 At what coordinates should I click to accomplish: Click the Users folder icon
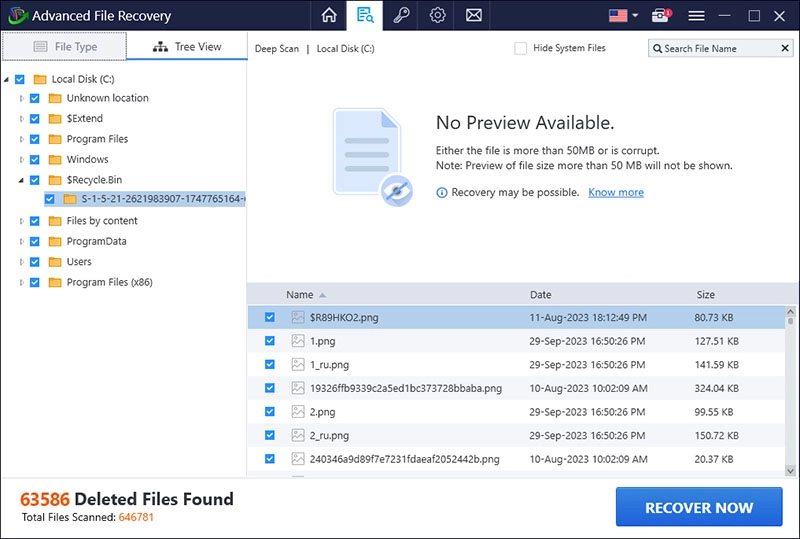[55, 262]
